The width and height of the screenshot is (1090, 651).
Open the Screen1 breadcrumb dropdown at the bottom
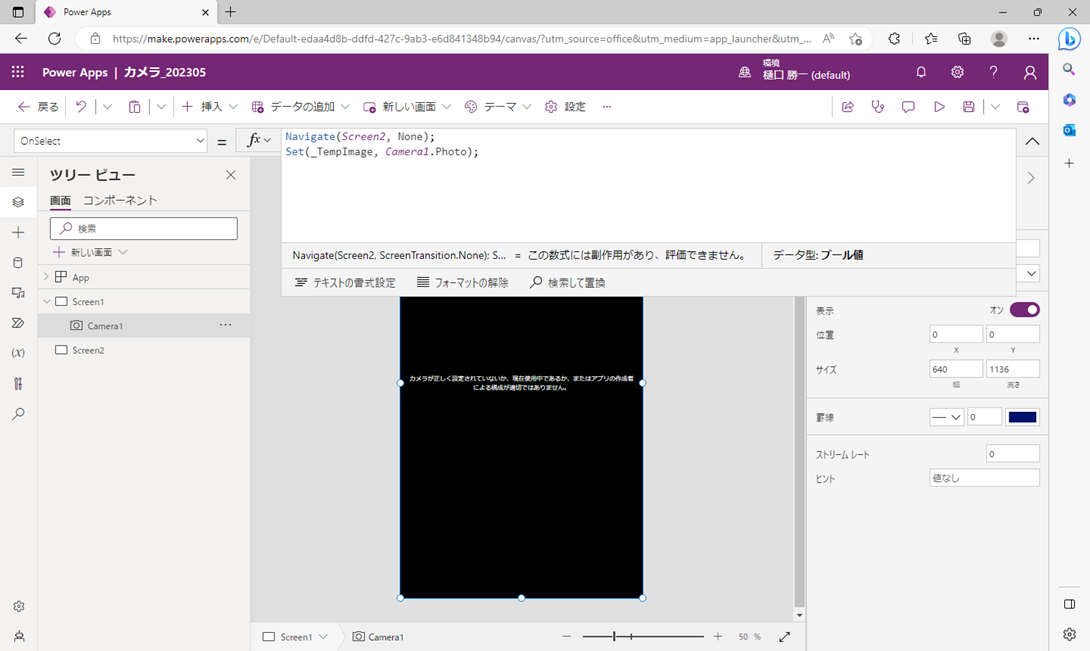(323, 636)
